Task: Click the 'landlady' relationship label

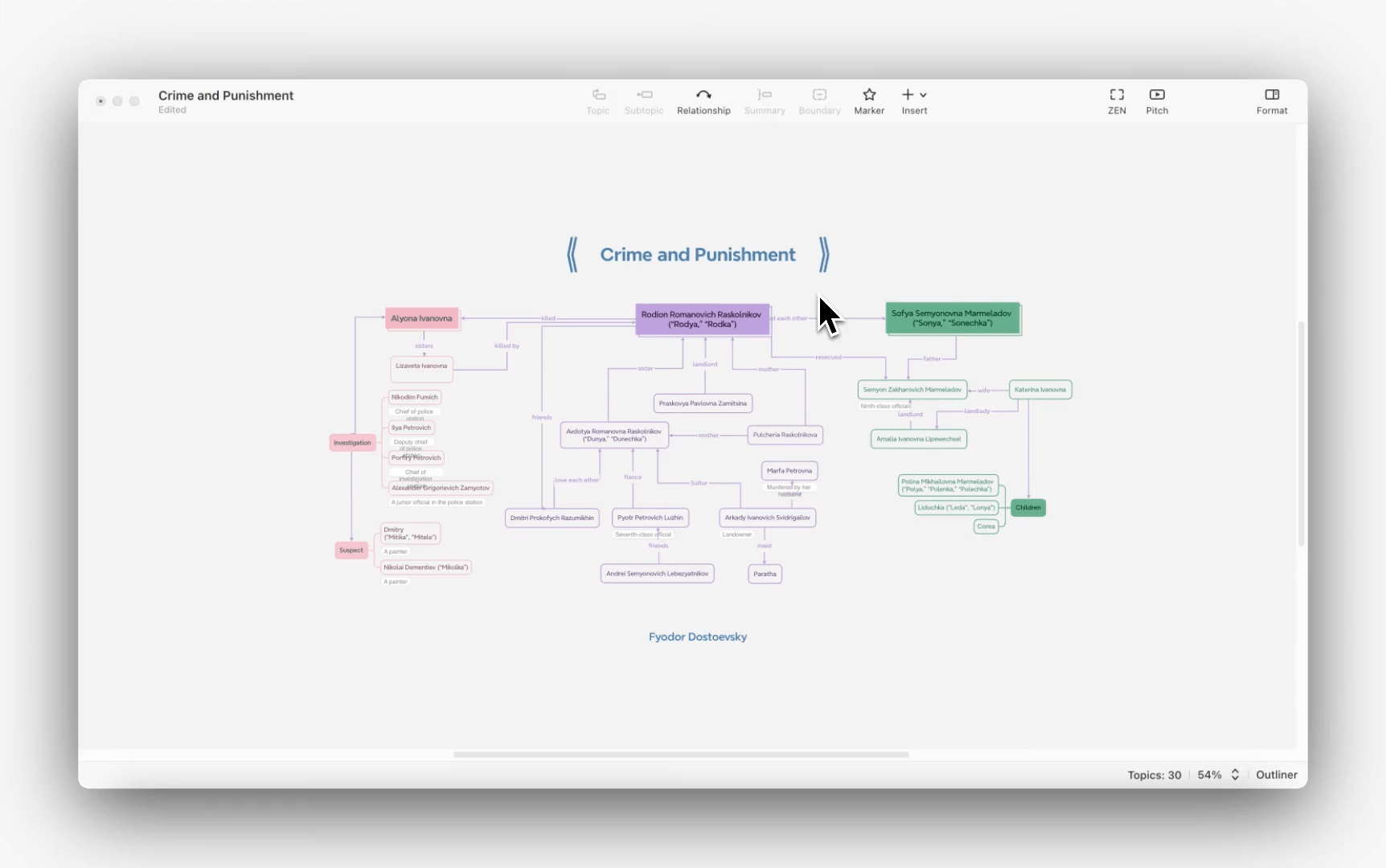Action: 978,411
